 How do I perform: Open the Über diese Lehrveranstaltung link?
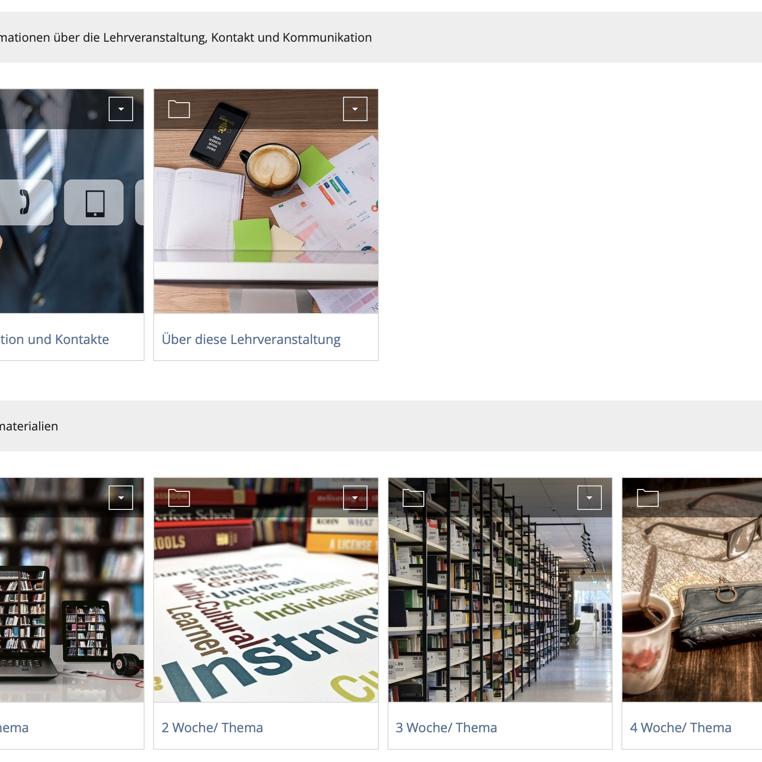click(251, 339)
